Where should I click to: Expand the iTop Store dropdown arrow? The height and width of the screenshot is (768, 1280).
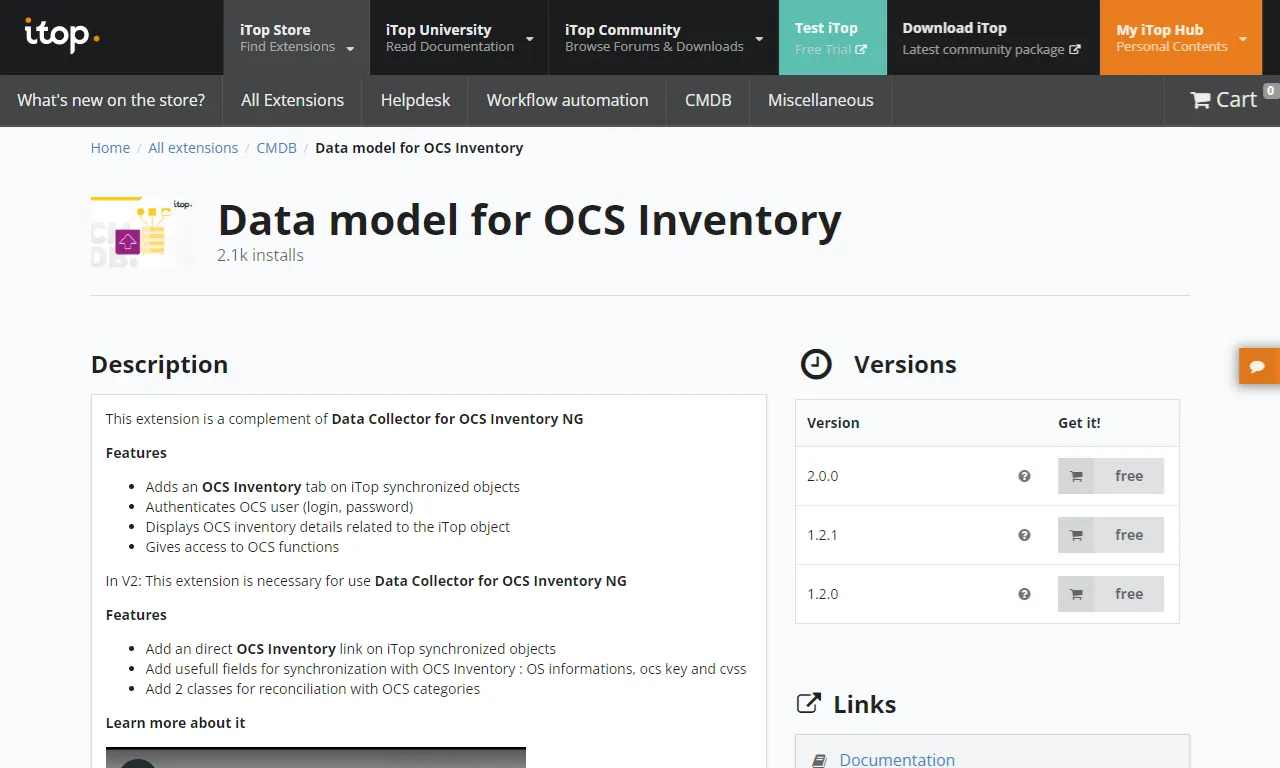coord(350,48)
